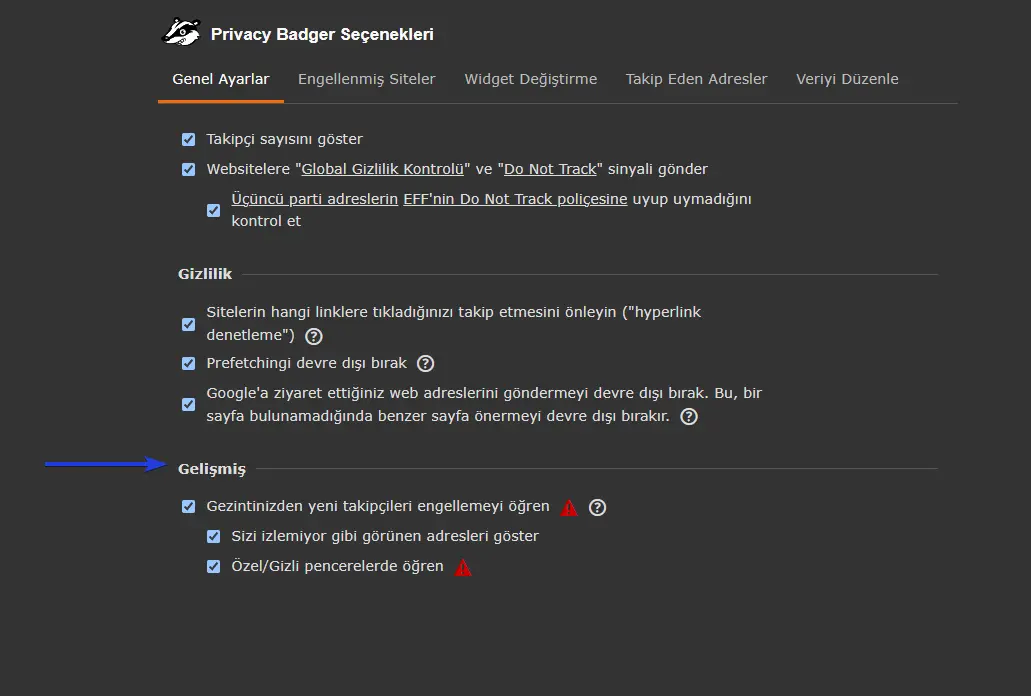Go to Takip Eden Adresler tab

[x=696, y=80]
